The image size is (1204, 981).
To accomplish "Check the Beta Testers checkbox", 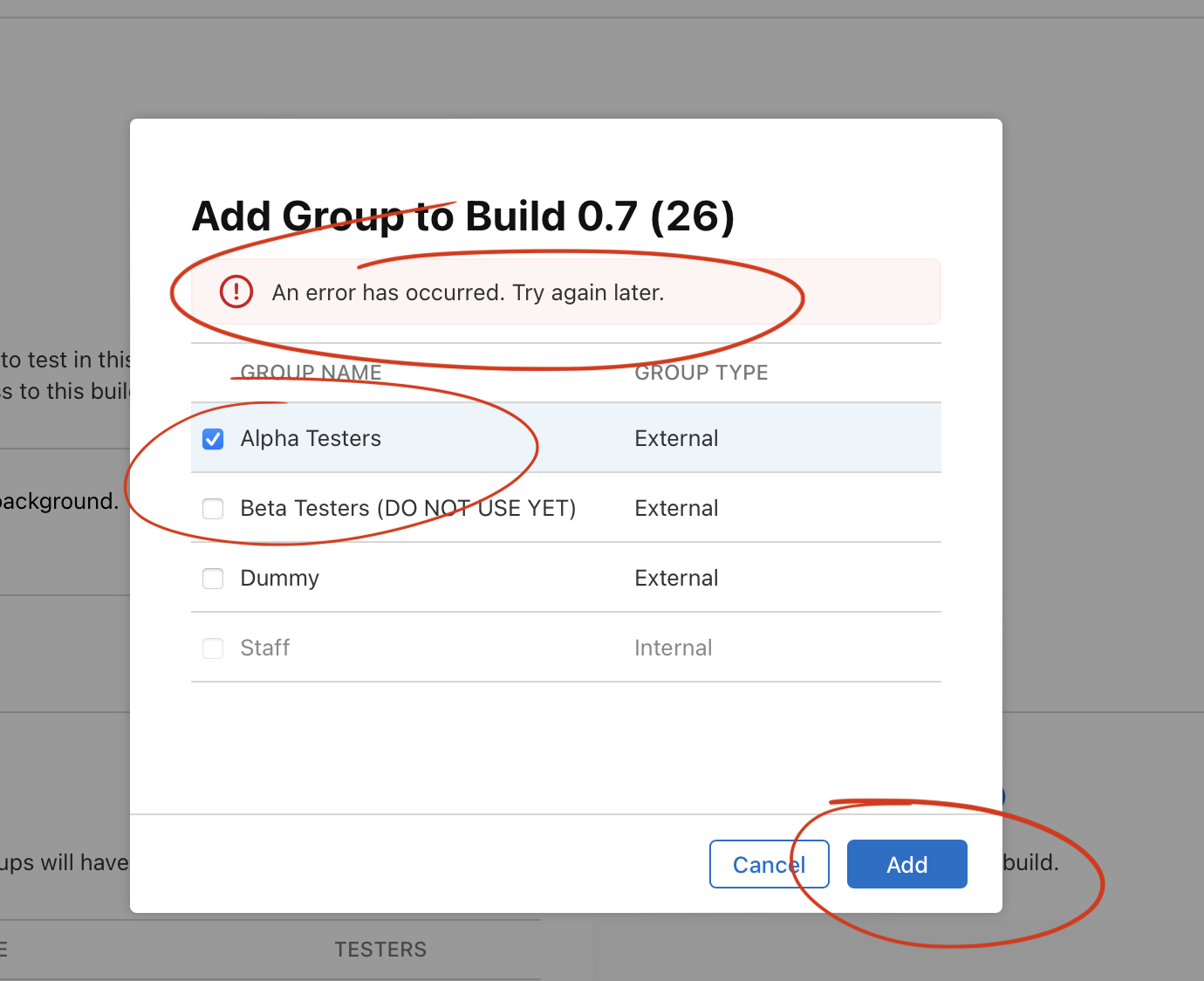I will 213,509.
